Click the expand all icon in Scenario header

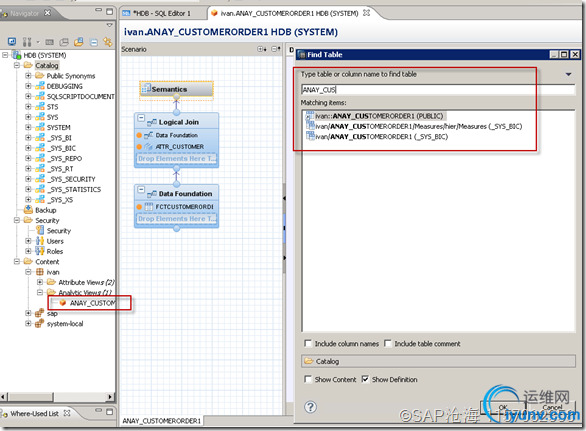coord(262,49)
